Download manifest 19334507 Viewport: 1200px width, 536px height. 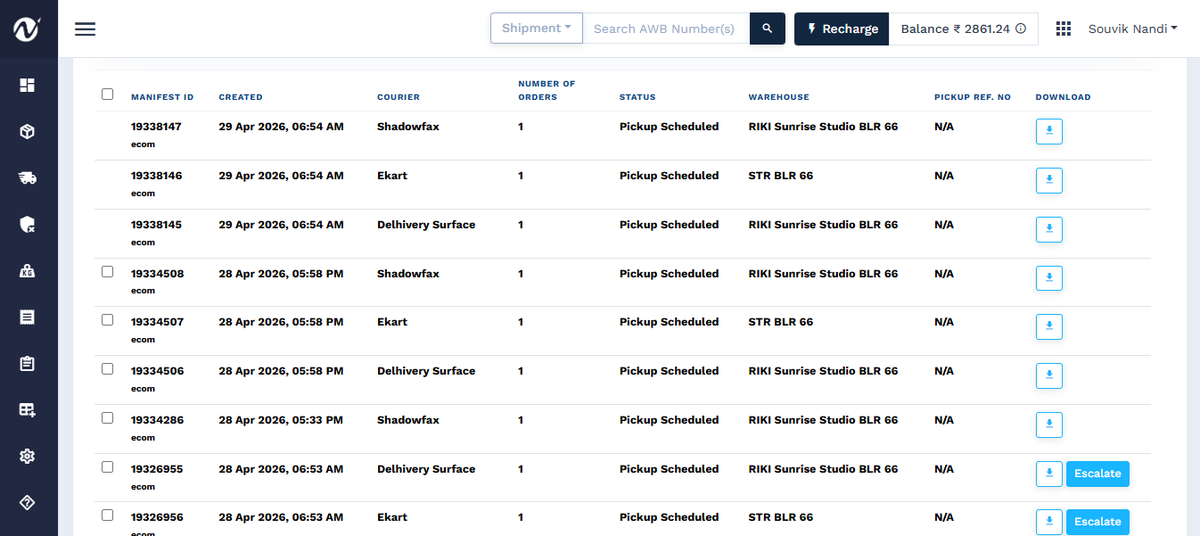point(1049,327)
